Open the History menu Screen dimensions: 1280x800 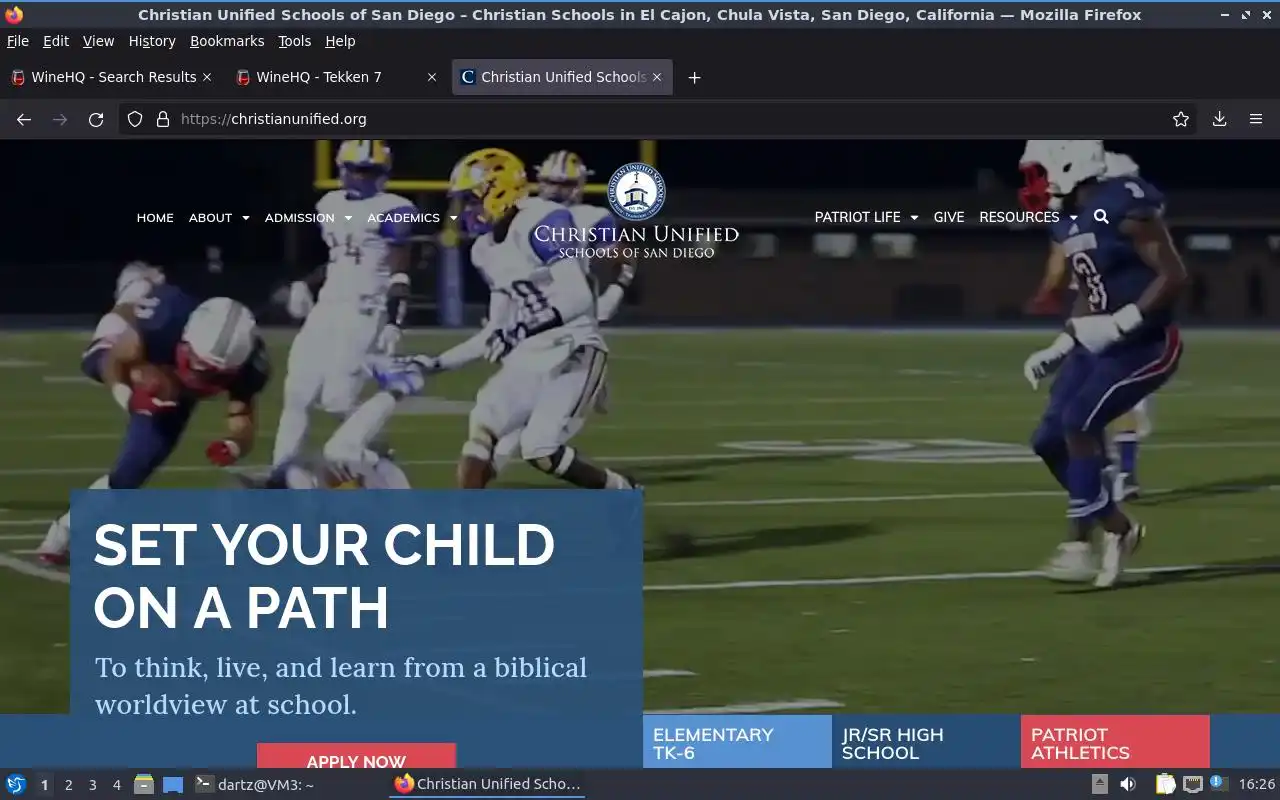pyautogui.click(x=152, y=41)
